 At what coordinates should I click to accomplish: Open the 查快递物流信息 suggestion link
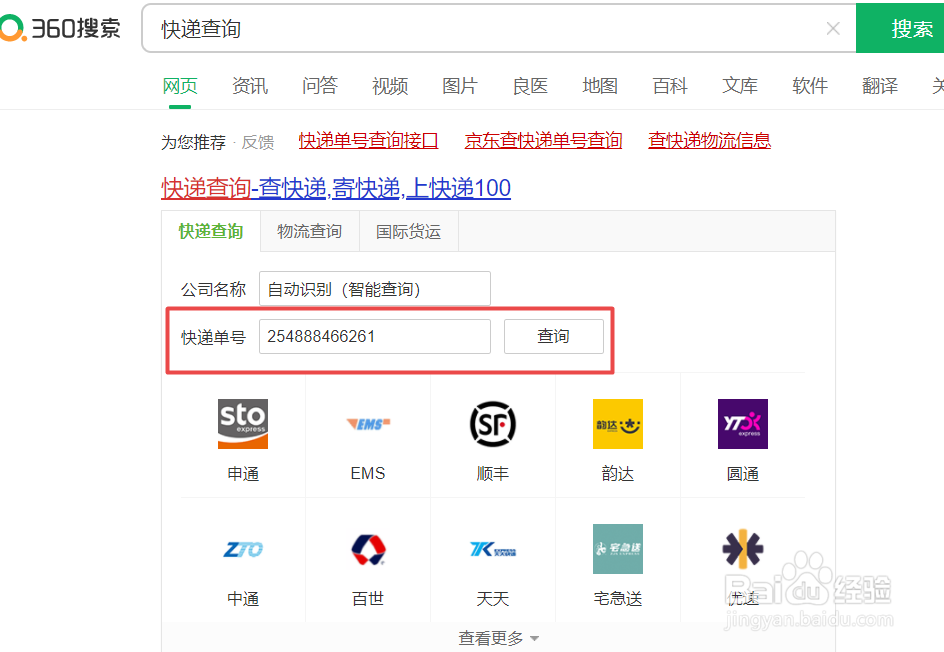[x=709, y=141]
